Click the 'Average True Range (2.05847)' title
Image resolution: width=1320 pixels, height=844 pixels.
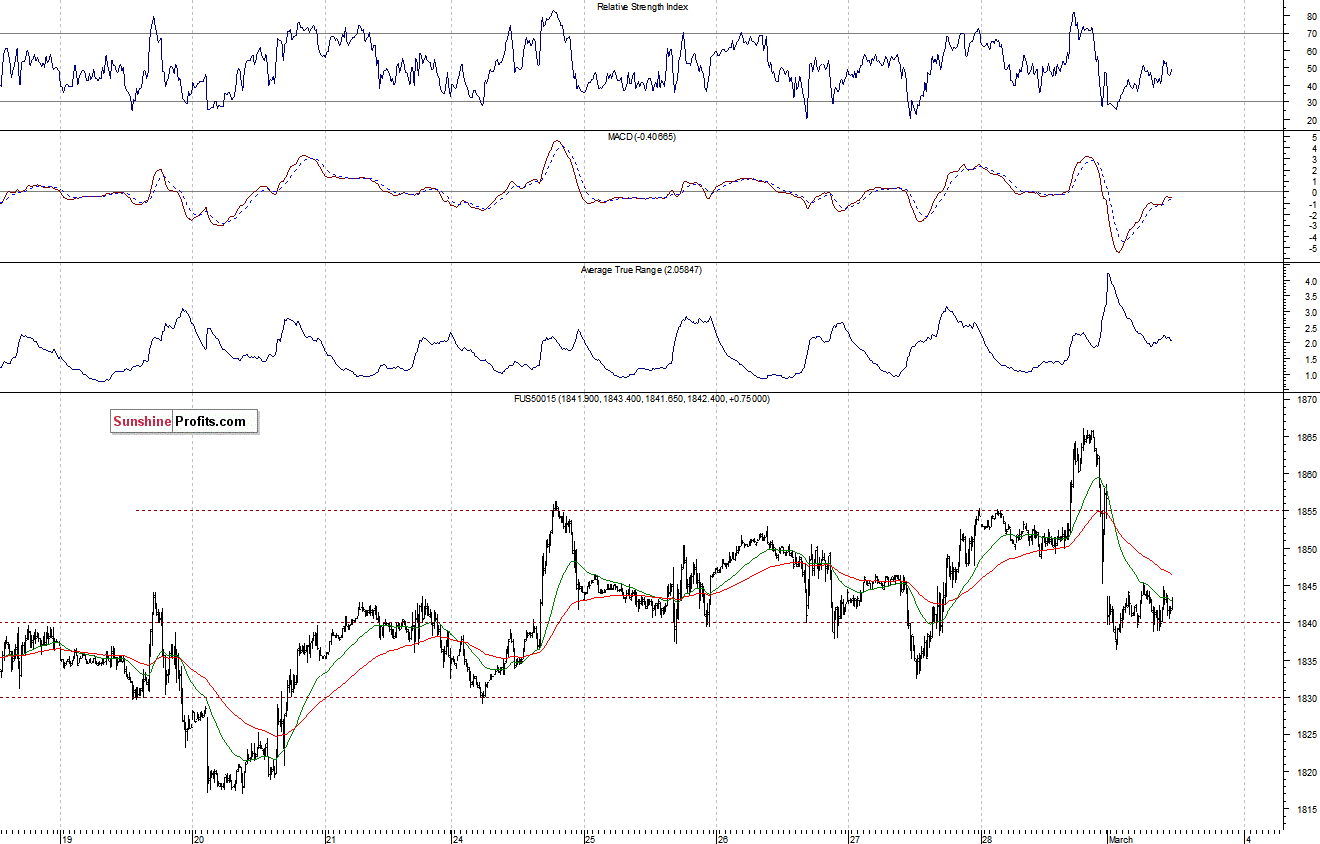tap(641, 269)
